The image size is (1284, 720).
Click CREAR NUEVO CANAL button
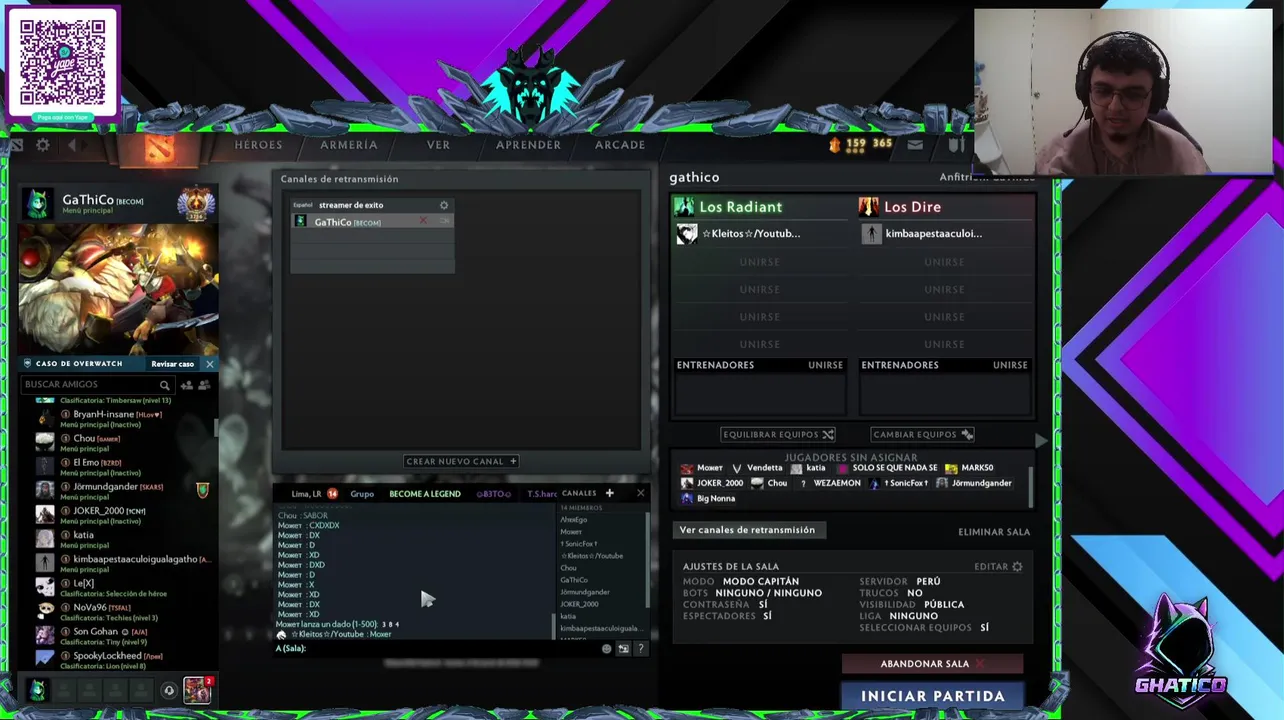pos(461,461)
